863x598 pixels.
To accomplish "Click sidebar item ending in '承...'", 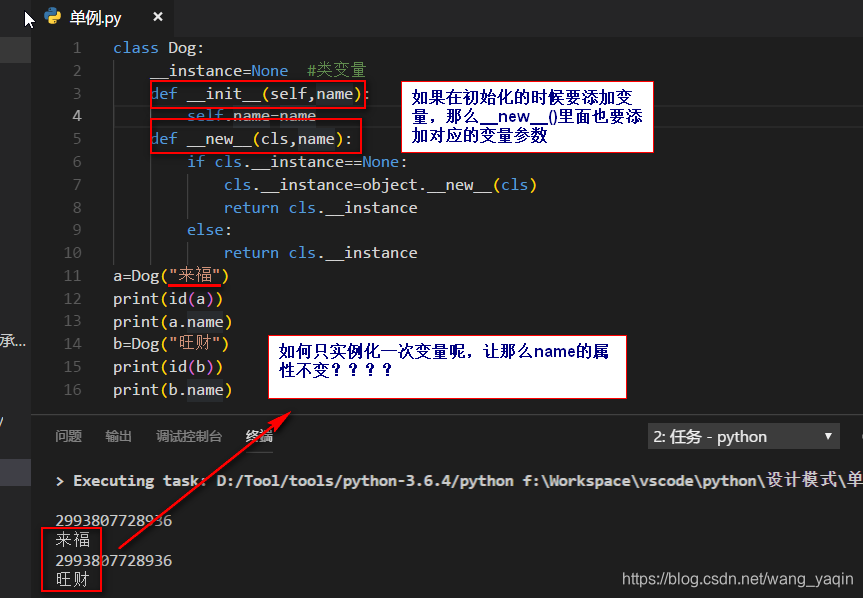I will [13, 341].
